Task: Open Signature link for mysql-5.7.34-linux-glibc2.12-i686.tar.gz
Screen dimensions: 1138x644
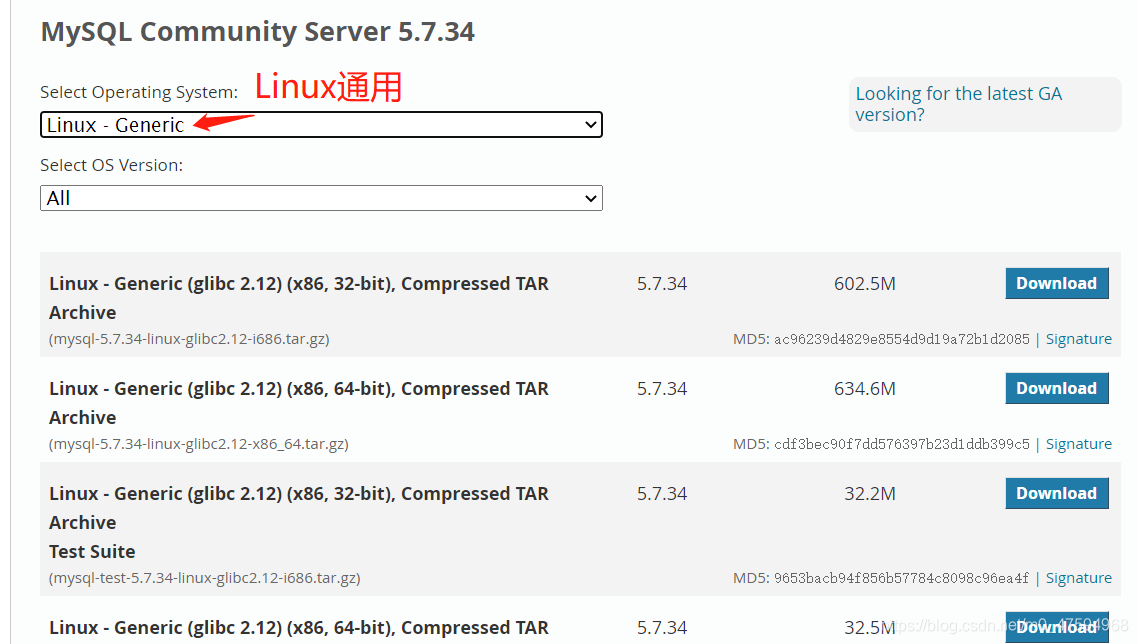Action: point(1078,339)
